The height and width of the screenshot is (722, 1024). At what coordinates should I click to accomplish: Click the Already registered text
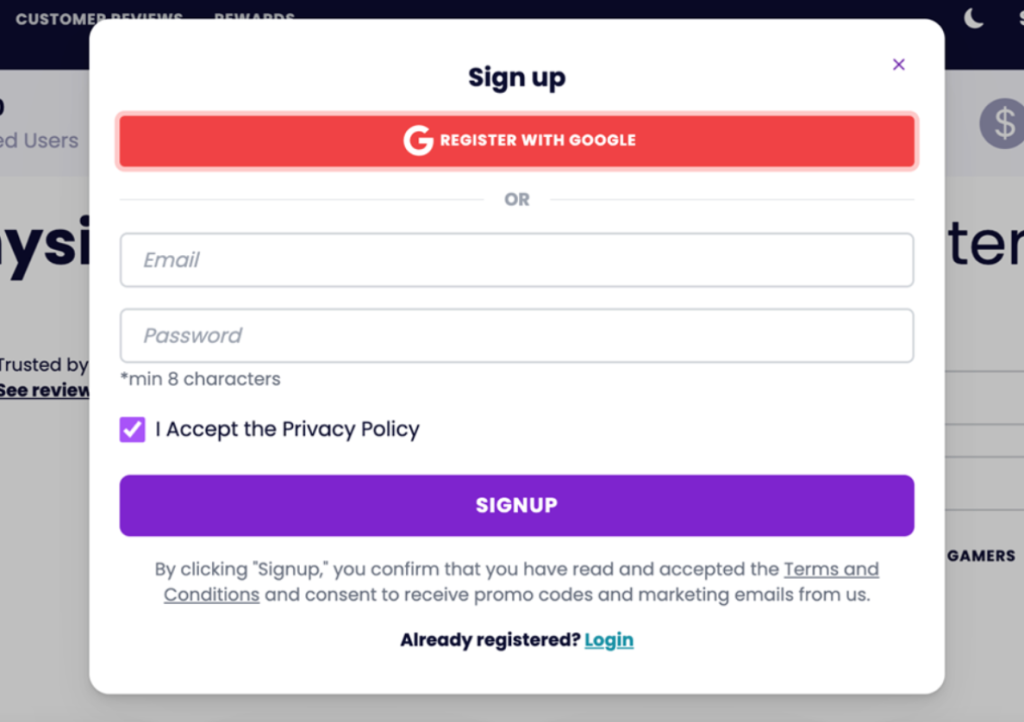(490, 640)
